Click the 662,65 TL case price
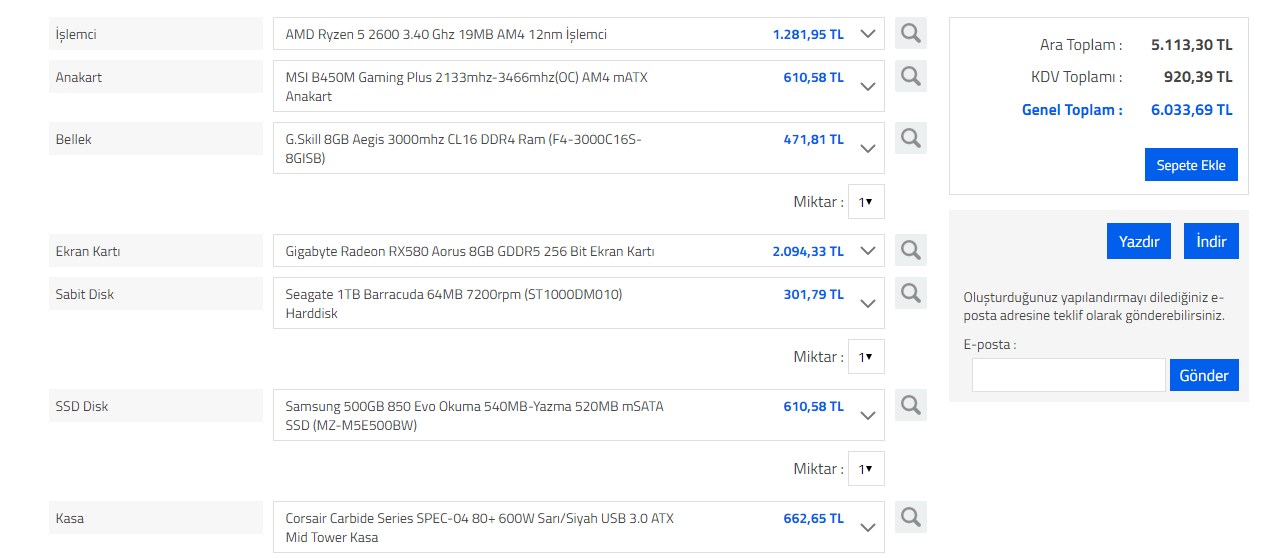The image size is (1271, 558). coord(814,518)
